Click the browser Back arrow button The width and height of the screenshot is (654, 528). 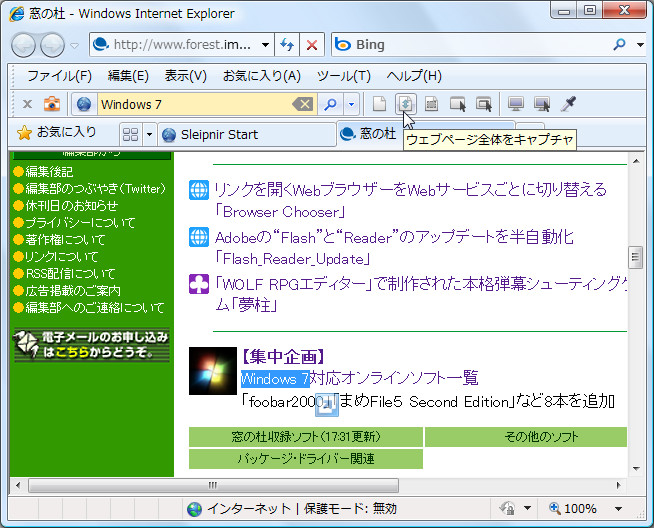(x=23, y=45)
